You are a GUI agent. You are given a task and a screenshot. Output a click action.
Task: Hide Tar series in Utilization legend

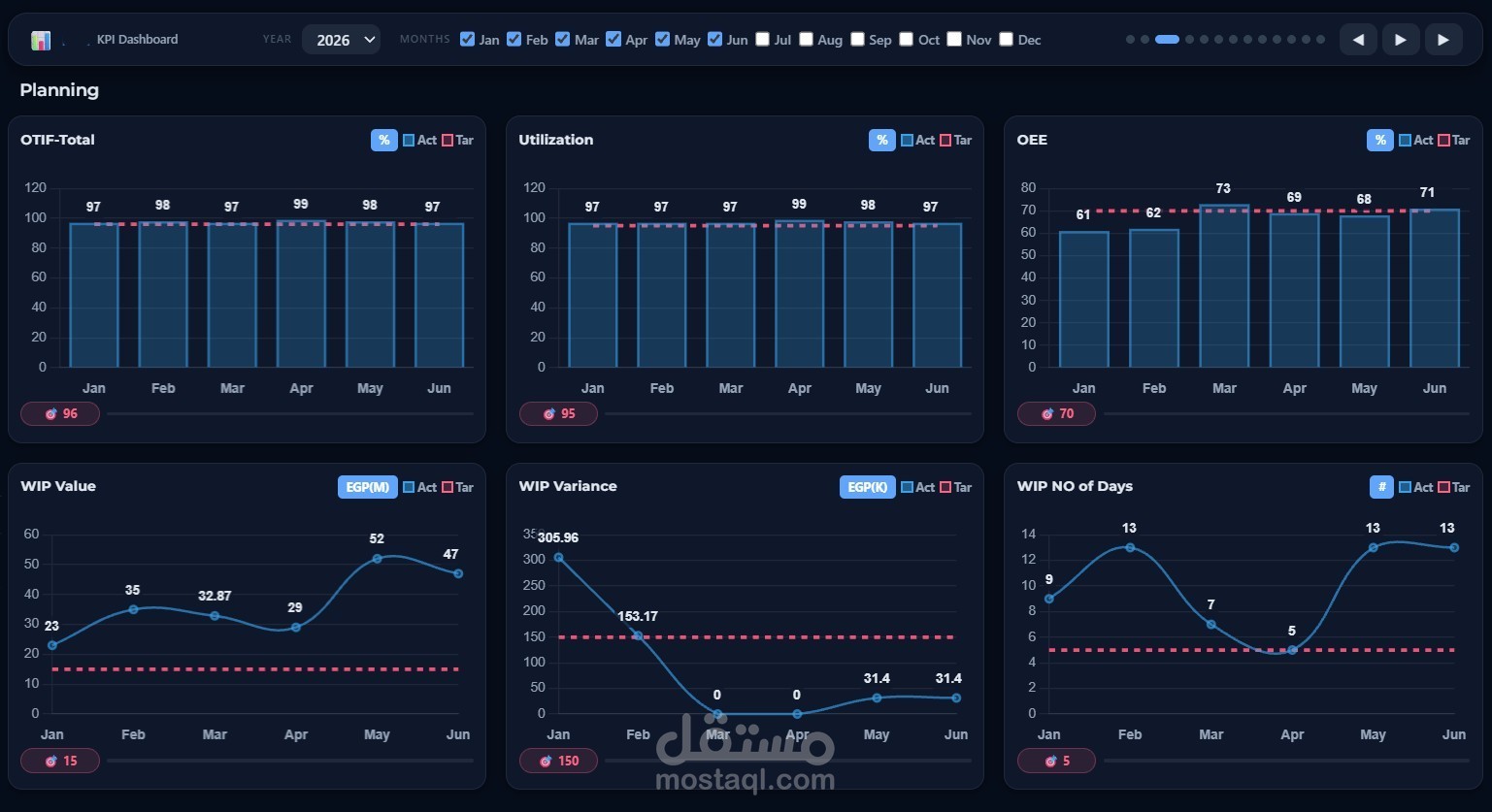click(955, 141)
